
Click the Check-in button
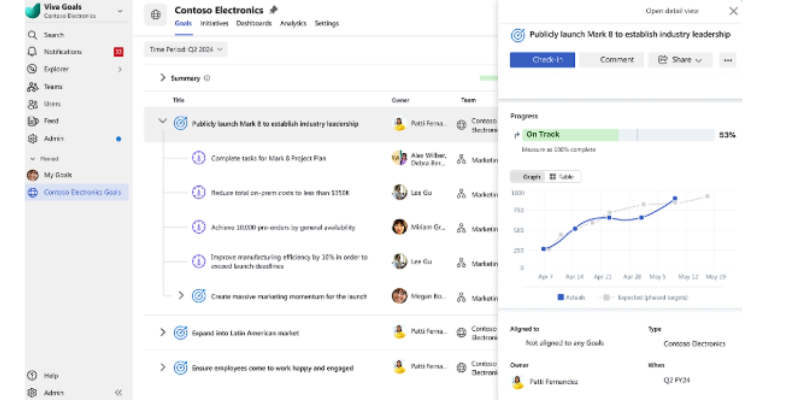[542, 60]
